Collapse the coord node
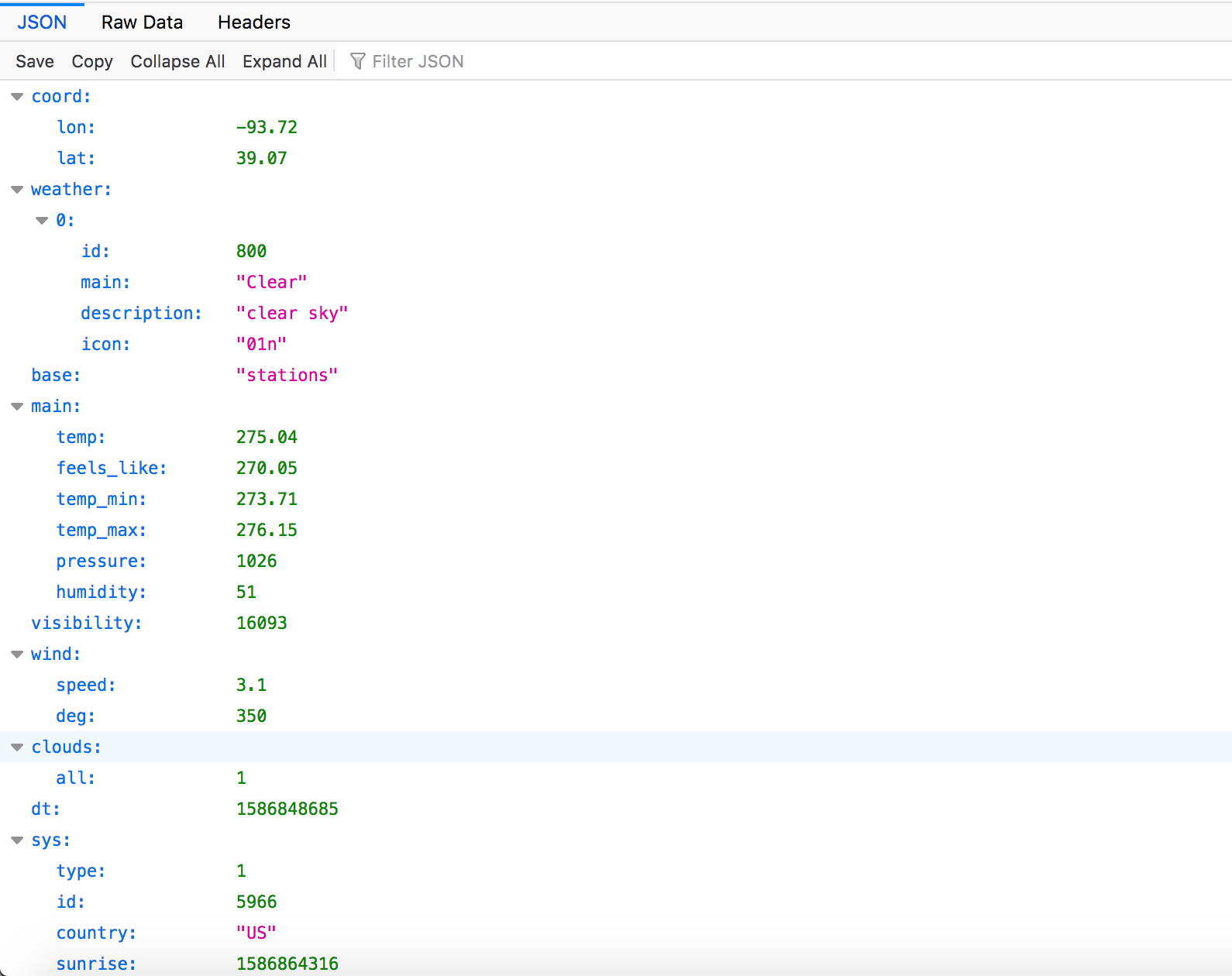This screenshot has width=1232, height=976. 17,97
